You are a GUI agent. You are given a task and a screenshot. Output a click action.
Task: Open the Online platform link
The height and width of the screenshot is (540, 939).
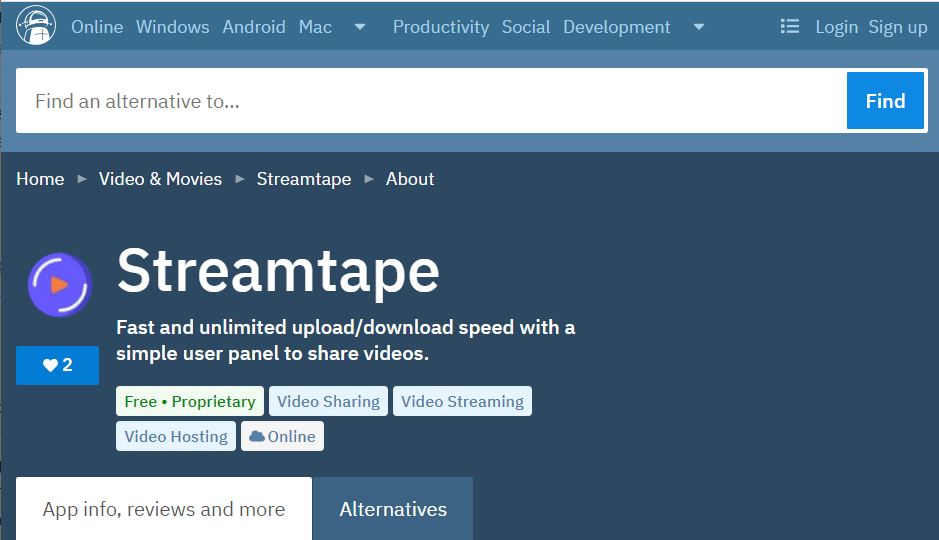coord(97,27)
